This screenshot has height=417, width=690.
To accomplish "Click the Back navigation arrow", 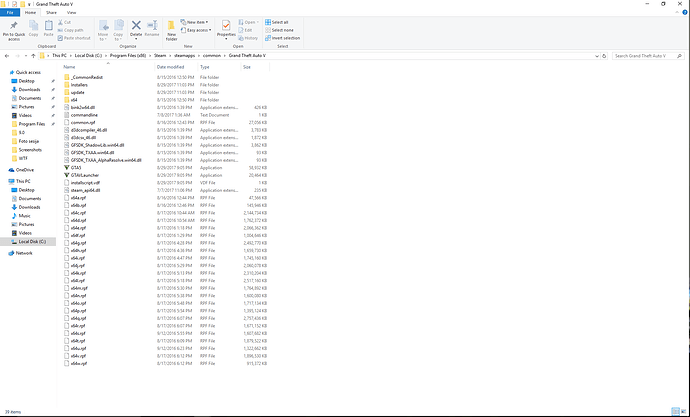I will click(x=7, y=56).
